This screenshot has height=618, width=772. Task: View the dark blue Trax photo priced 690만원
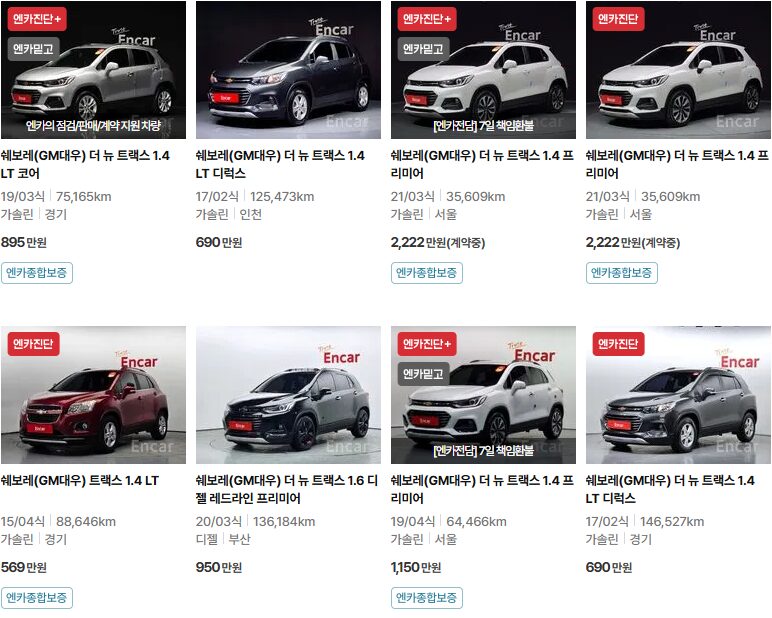[289, 70]
